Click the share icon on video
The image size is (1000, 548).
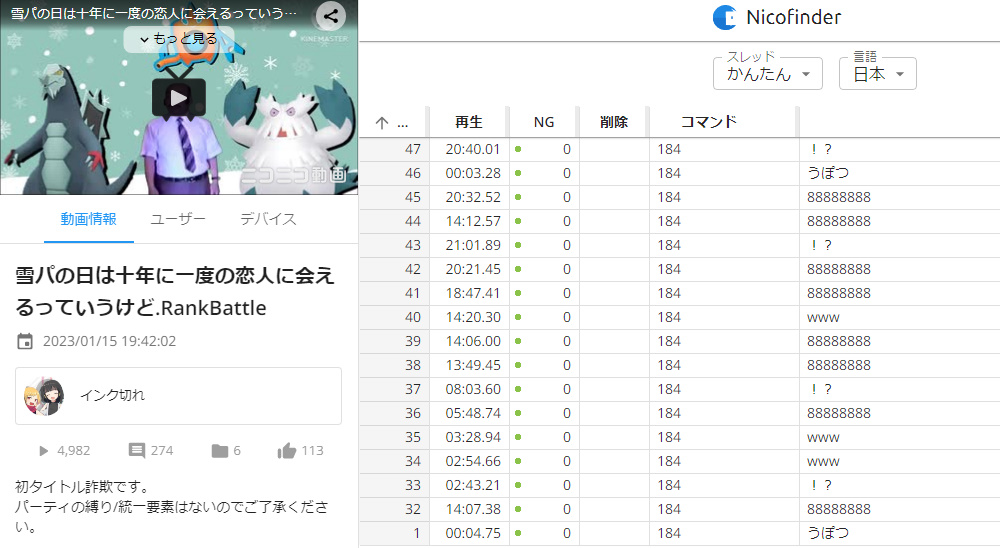(x=331, y=16)
